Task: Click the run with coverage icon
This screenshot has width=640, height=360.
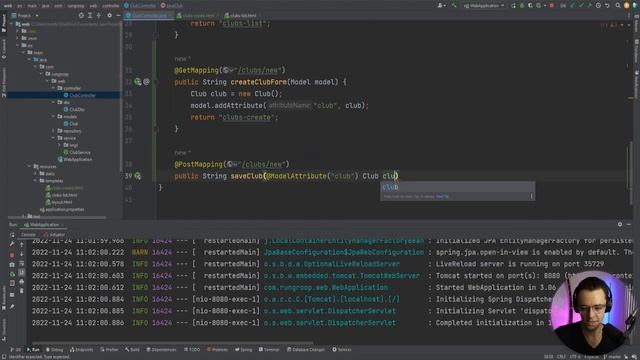Action: click(530, 6)
